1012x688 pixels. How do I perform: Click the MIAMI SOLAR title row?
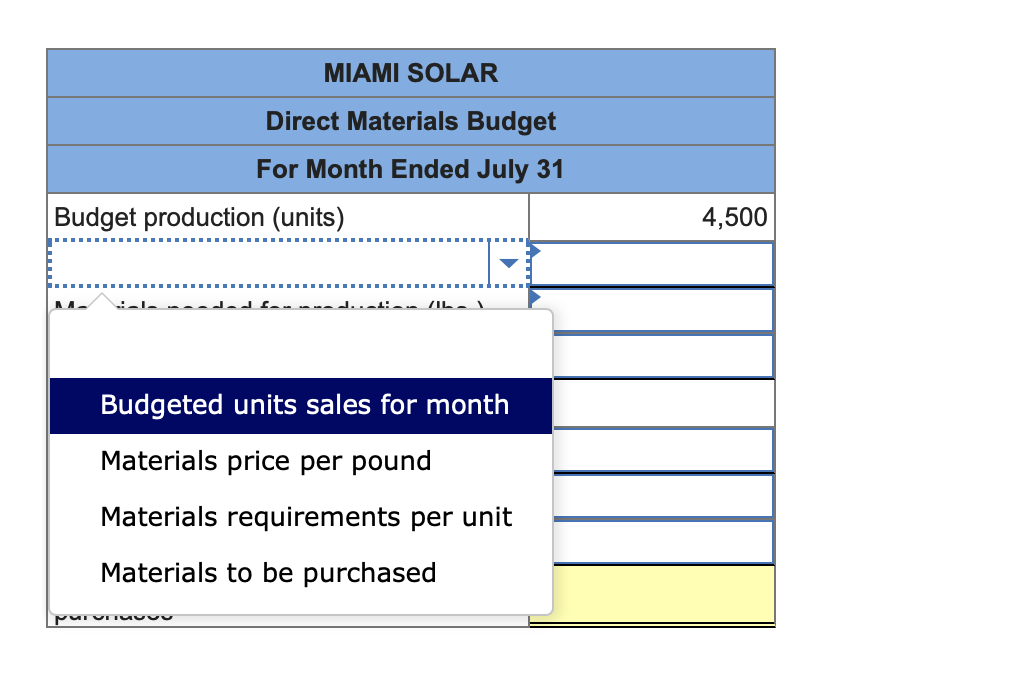click(x=410, y=73)
